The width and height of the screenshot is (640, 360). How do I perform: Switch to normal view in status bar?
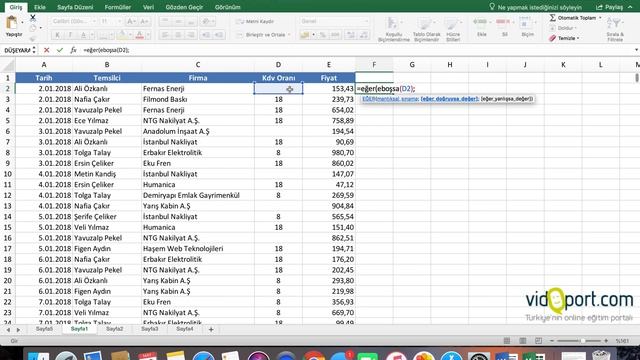pyautogui.click(x=507, y=341)
